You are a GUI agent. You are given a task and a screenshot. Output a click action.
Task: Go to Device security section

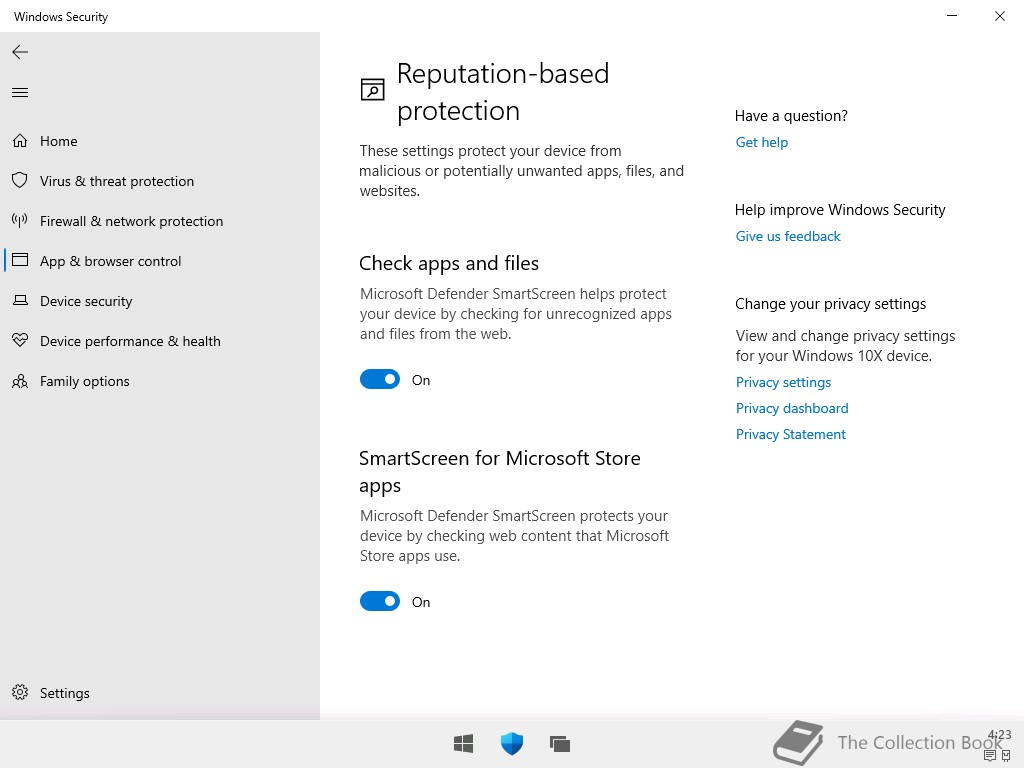coord(160,301)
